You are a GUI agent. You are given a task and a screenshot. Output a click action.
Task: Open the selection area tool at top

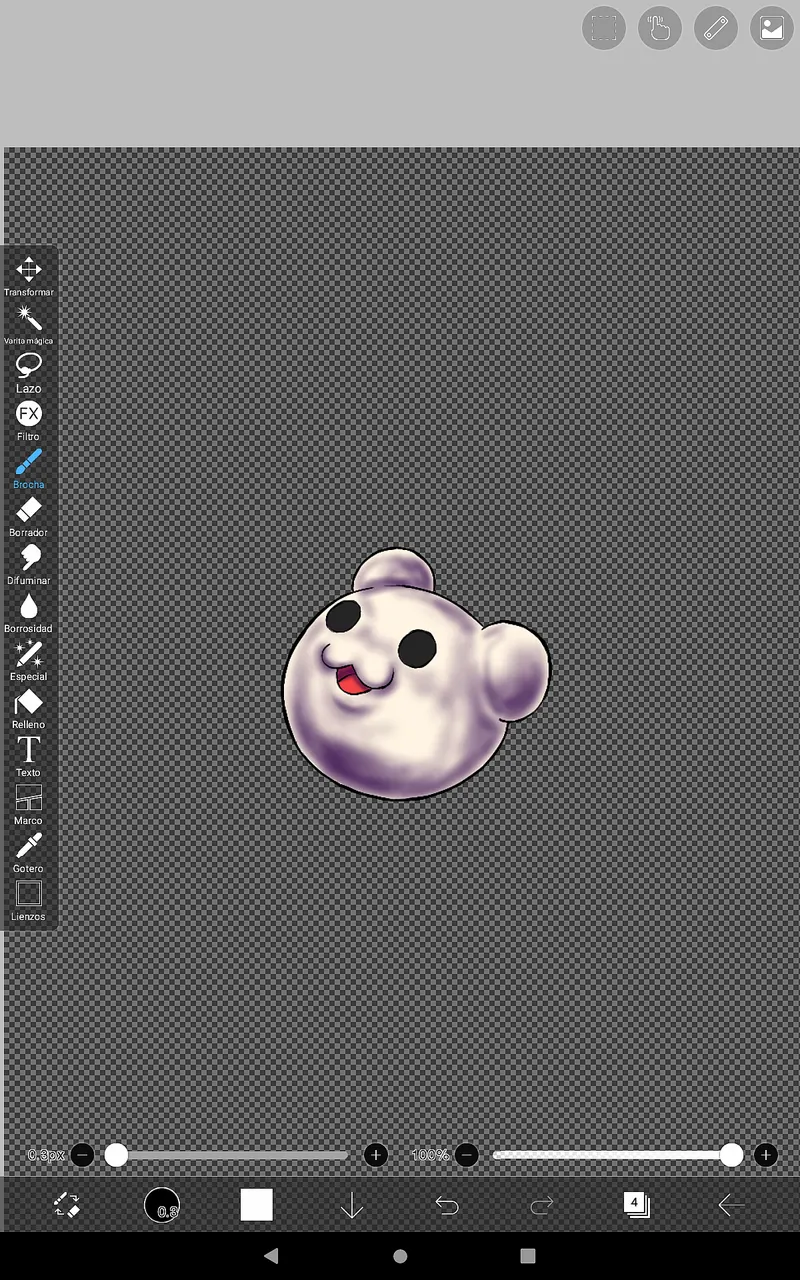pyautogui.click(x=603, y=28)
